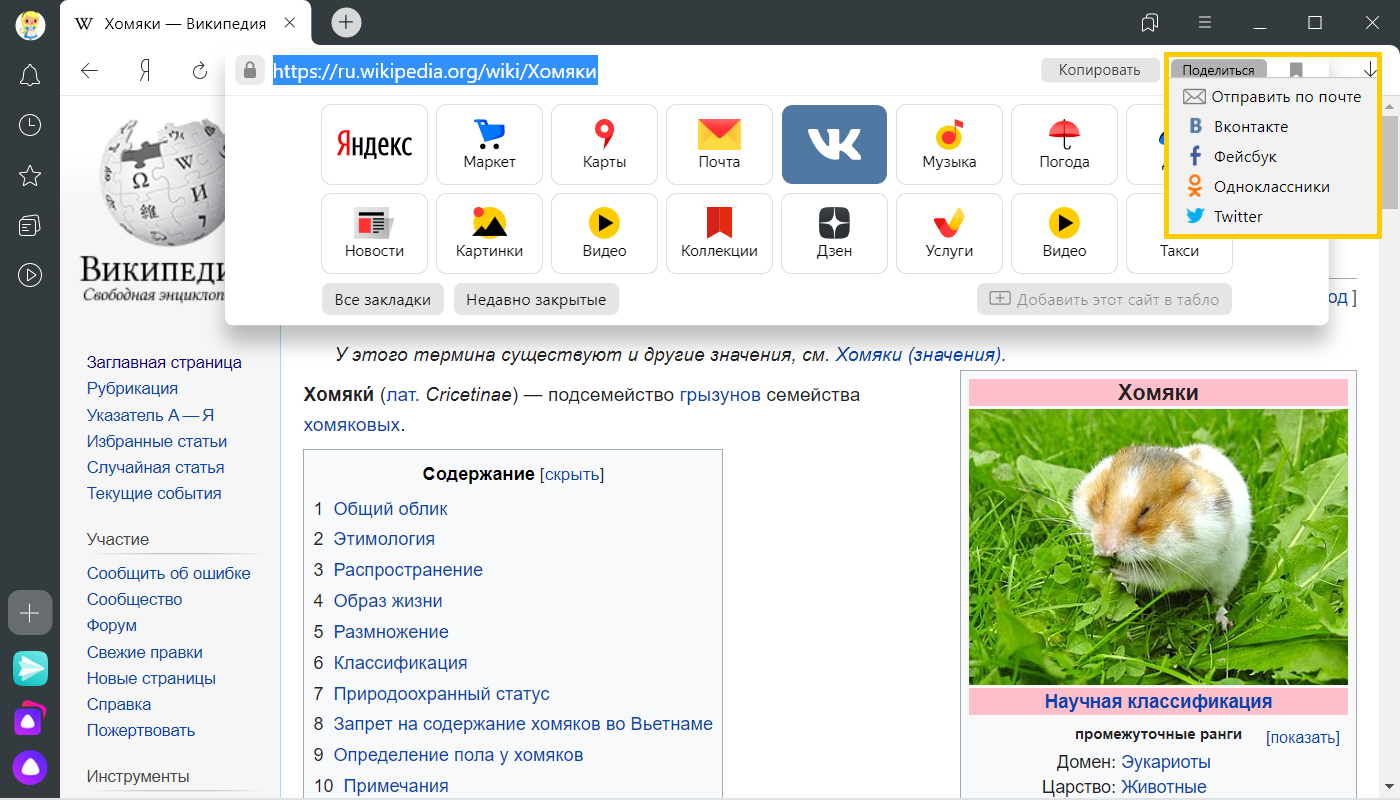
Task: Open the Дзен tile
Action: (834, 234)
